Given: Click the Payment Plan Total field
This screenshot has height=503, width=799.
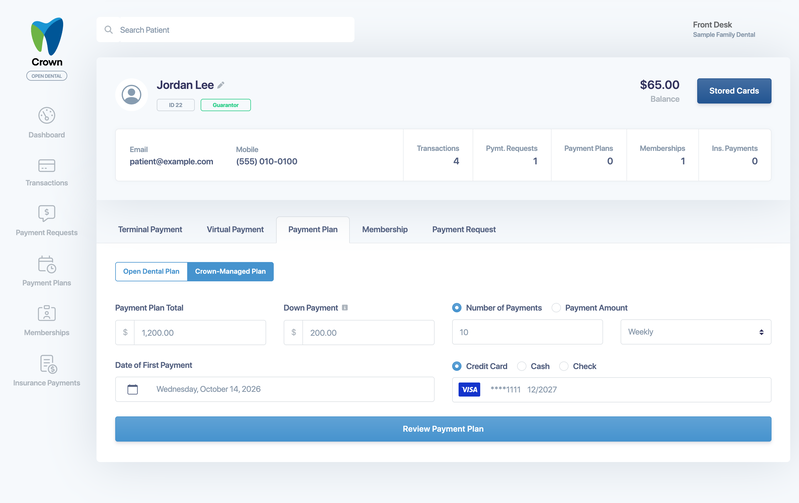Looking at the screenshot, I should pos(191,333).
